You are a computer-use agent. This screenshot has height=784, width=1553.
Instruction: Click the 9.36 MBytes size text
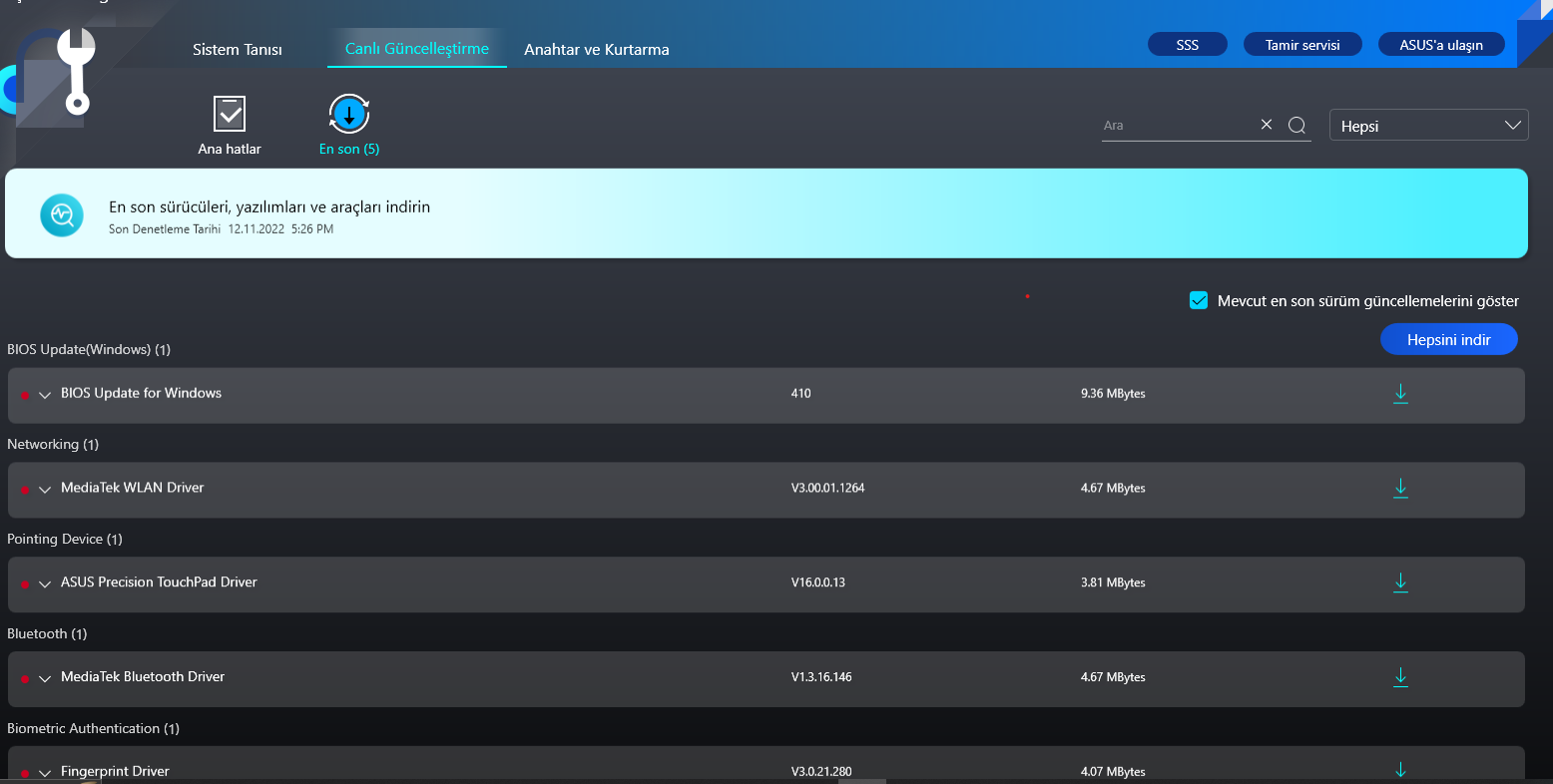1113,393
